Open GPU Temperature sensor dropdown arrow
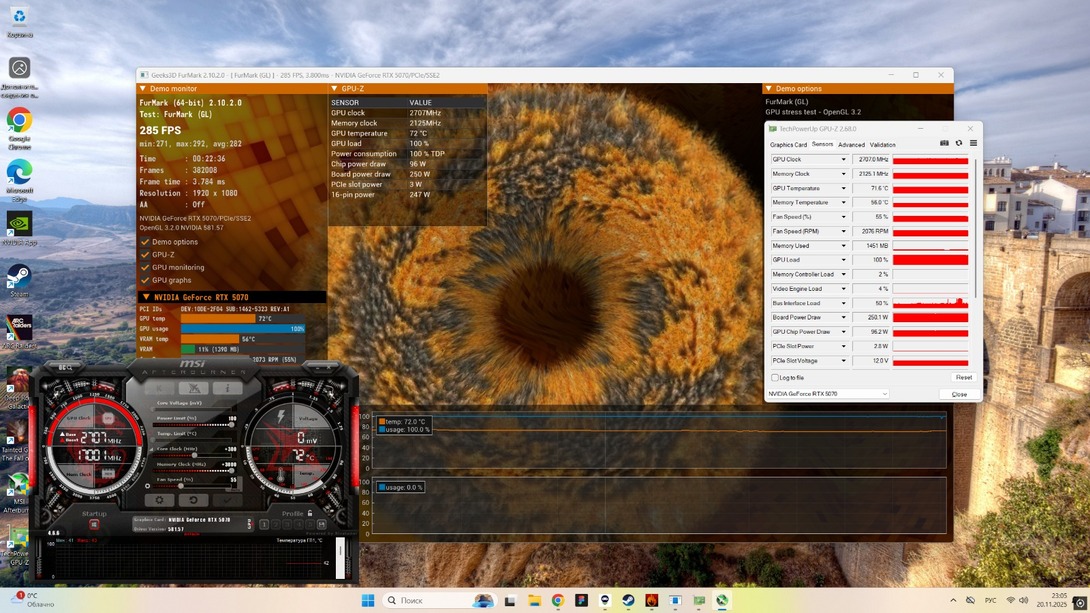This screenshot has height=613, width=1090. 843,188
